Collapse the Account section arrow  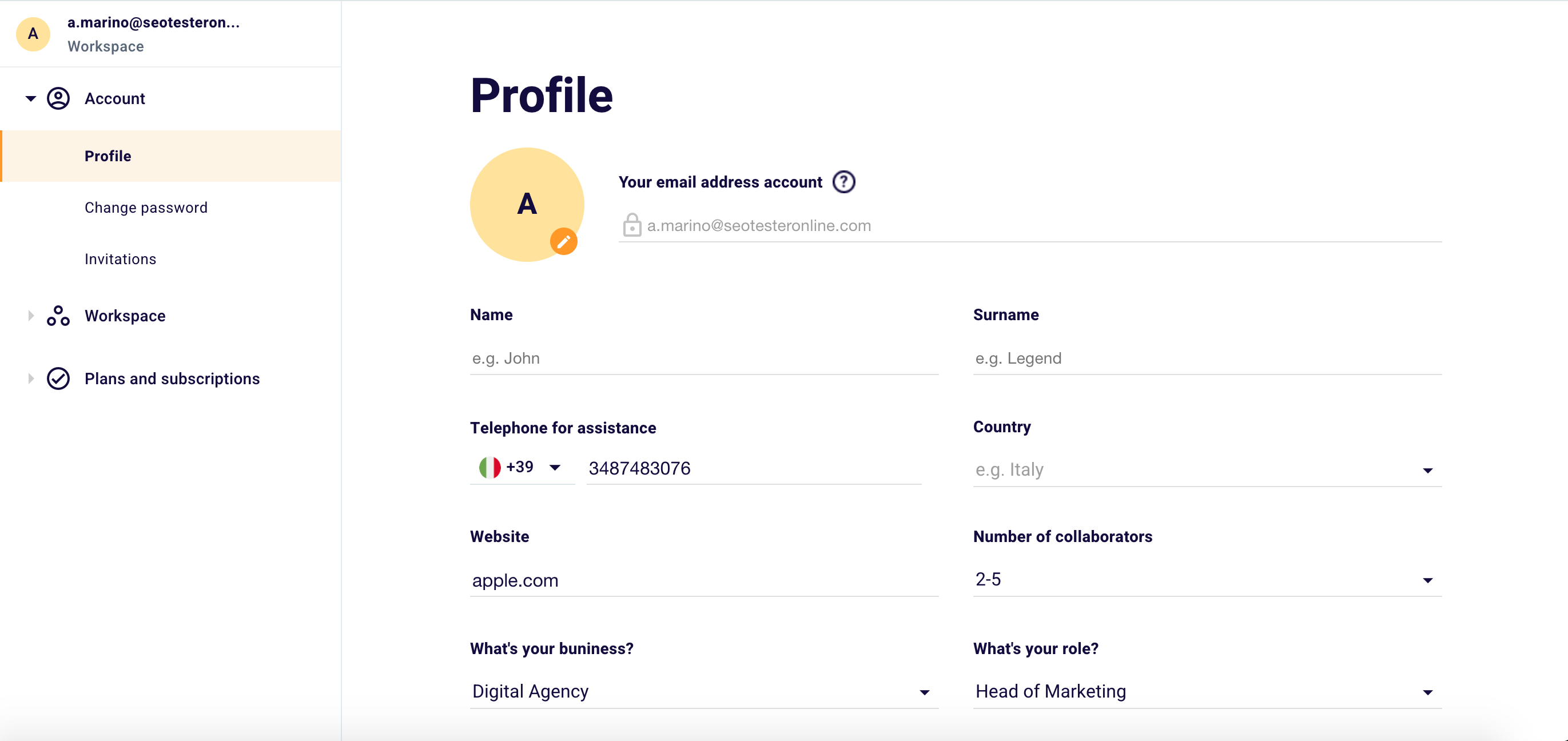point(30,98)
